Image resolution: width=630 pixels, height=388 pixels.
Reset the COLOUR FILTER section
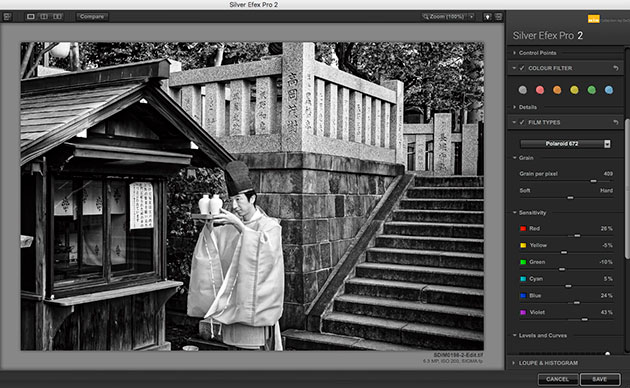click(616, 68)
